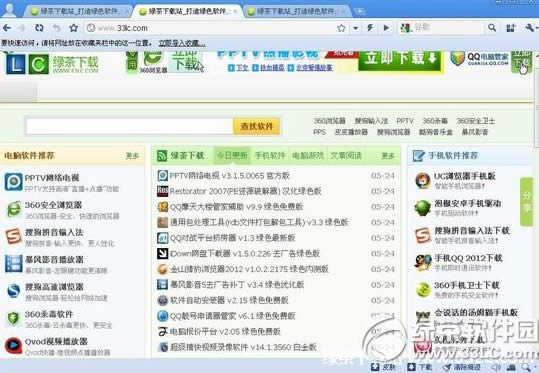The height and width of the screenshot is (373, 539).
Task: Open the 搜狗输入法 hot search link
Action: pyautogui.click(x=371, y=121)
